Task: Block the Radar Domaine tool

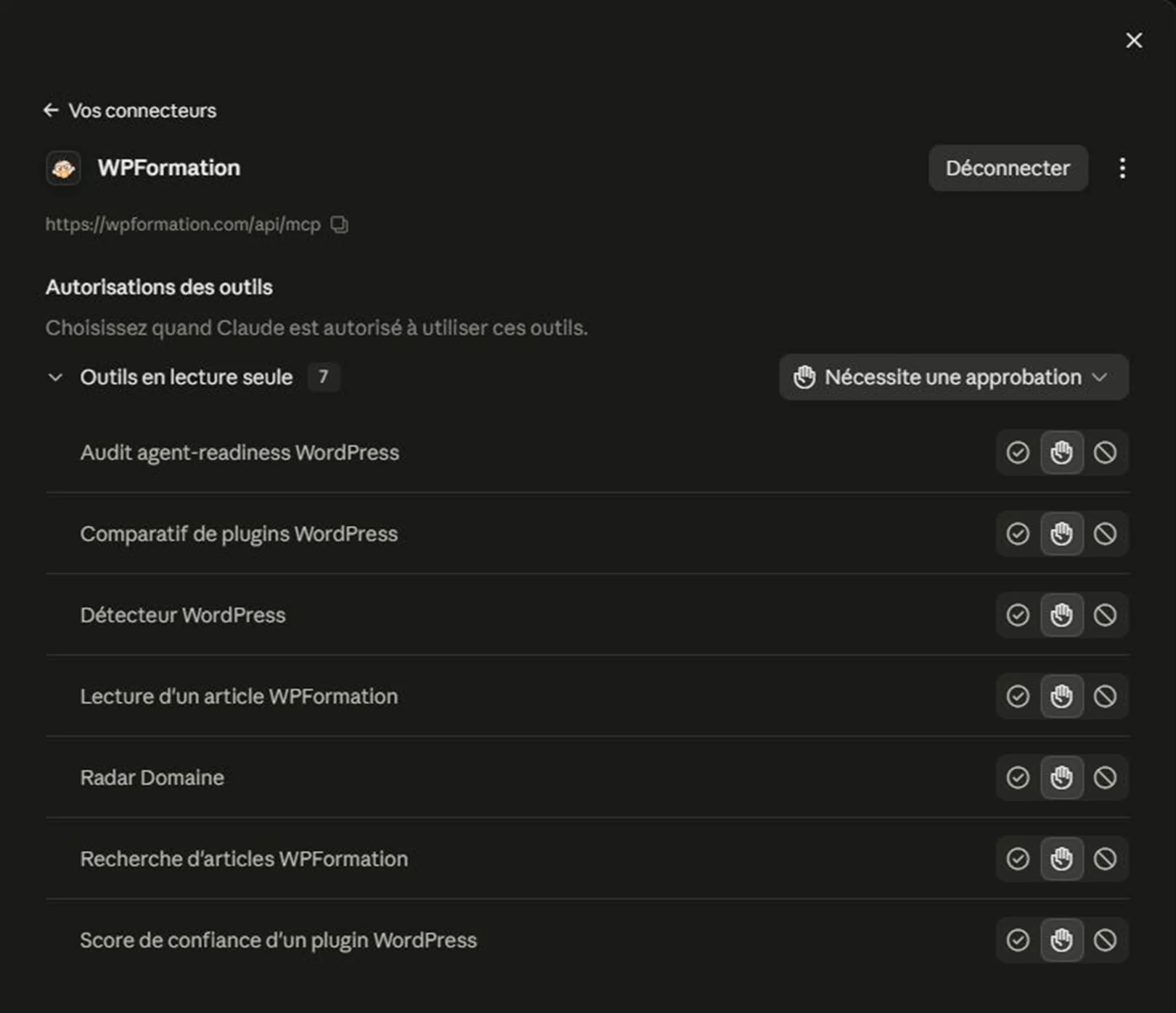Action: click(1105, 778)
